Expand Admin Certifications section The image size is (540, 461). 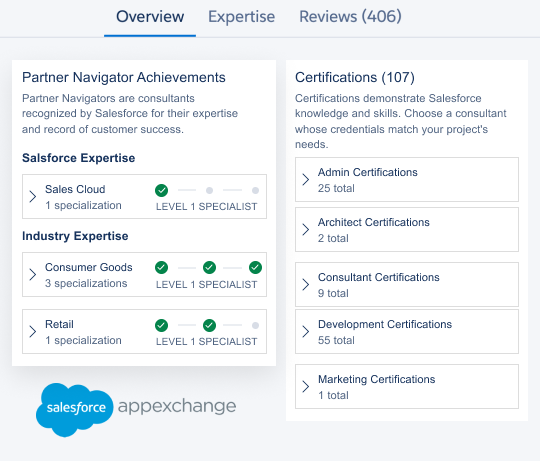click(407, 180)
